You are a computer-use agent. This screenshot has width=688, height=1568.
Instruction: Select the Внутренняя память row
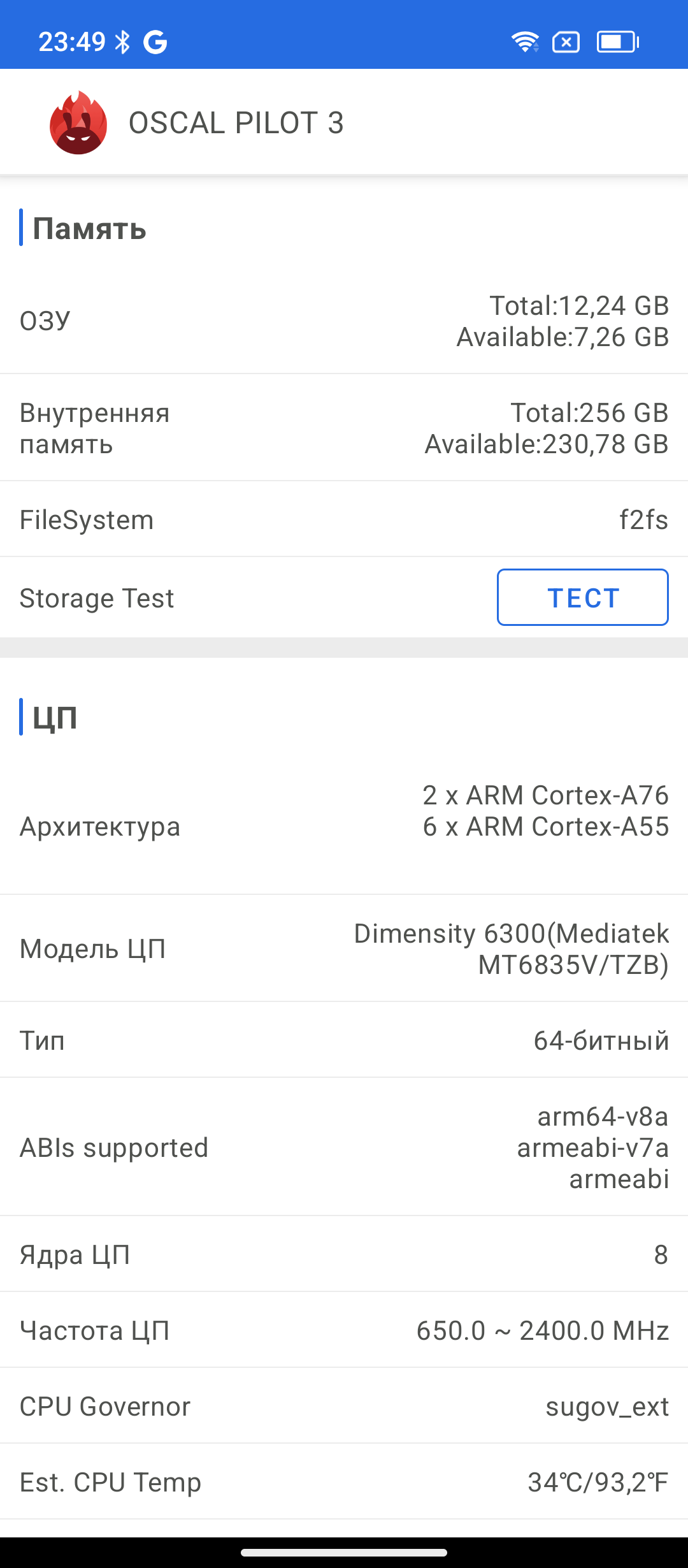pyautogui.click(x=344, y=428)
